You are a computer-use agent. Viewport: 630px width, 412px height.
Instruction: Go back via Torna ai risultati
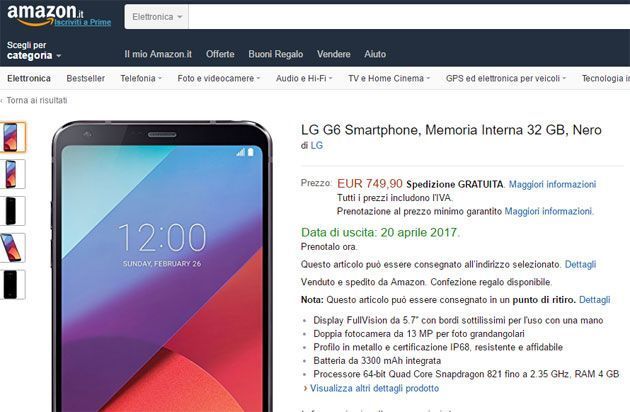(x=35, y=100)
